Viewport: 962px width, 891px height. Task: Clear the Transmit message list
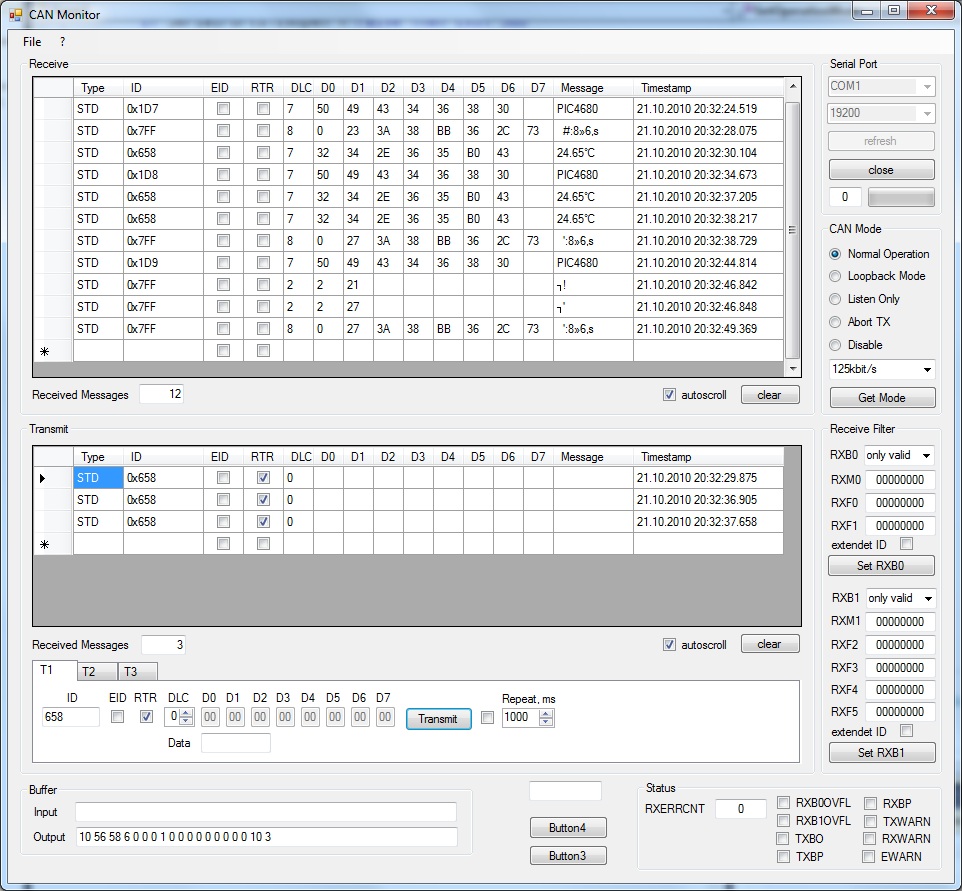770,644
